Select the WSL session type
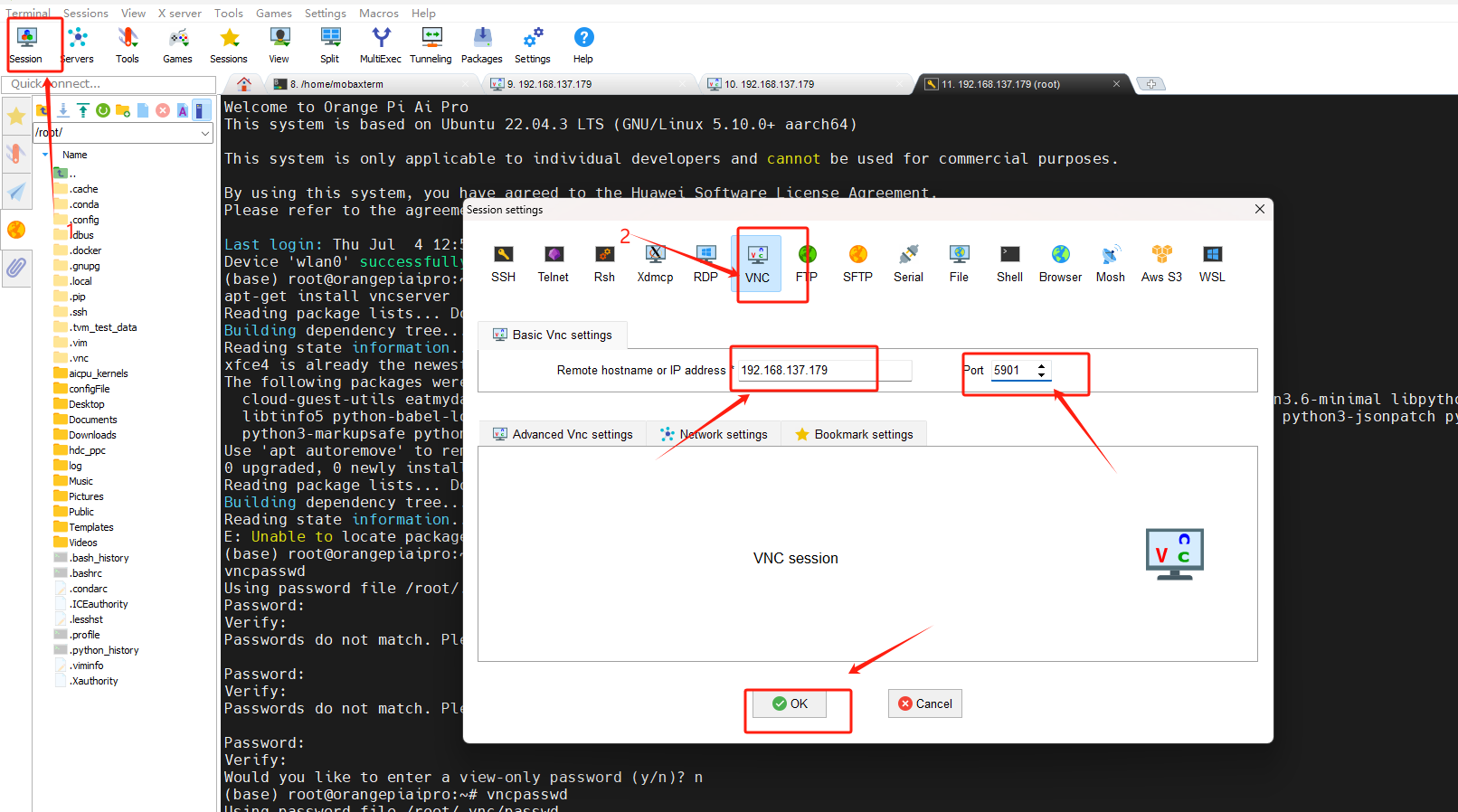 tap(1213, 263)
